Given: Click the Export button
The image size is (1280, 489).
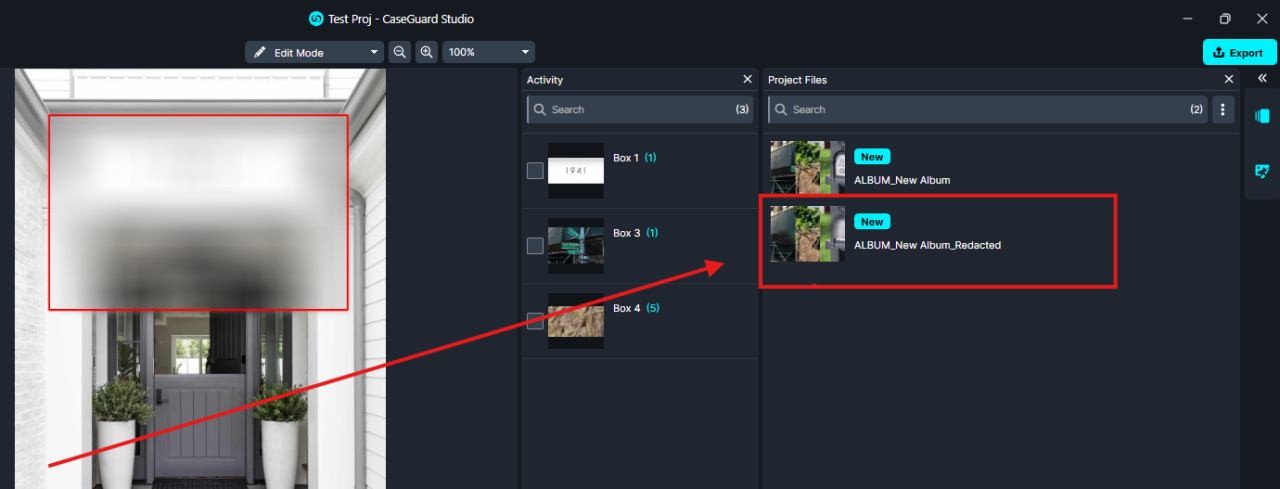Looking at the screenshot, I should 1237,52.
